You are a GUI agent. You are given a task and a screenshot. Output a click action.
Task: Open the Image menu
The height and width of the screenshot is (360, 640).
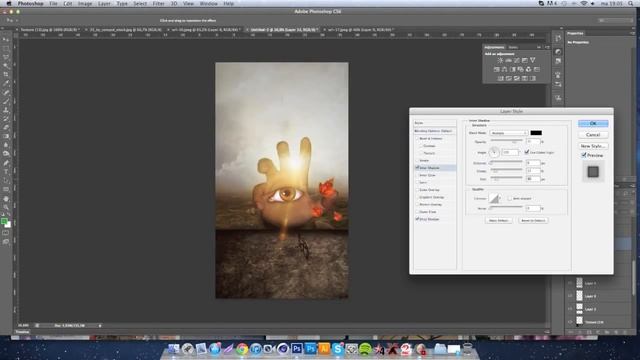85,3
